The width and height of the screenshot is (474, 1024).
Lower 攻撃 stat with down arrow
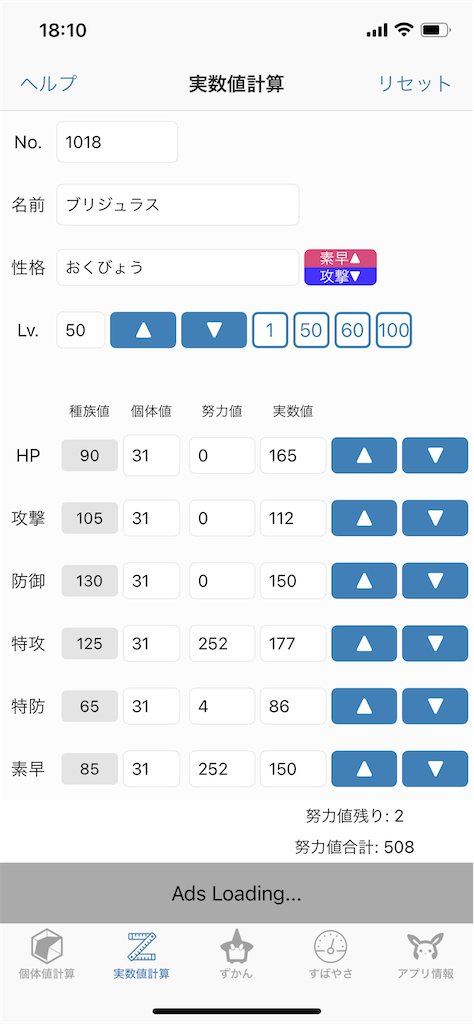point(435,518)
